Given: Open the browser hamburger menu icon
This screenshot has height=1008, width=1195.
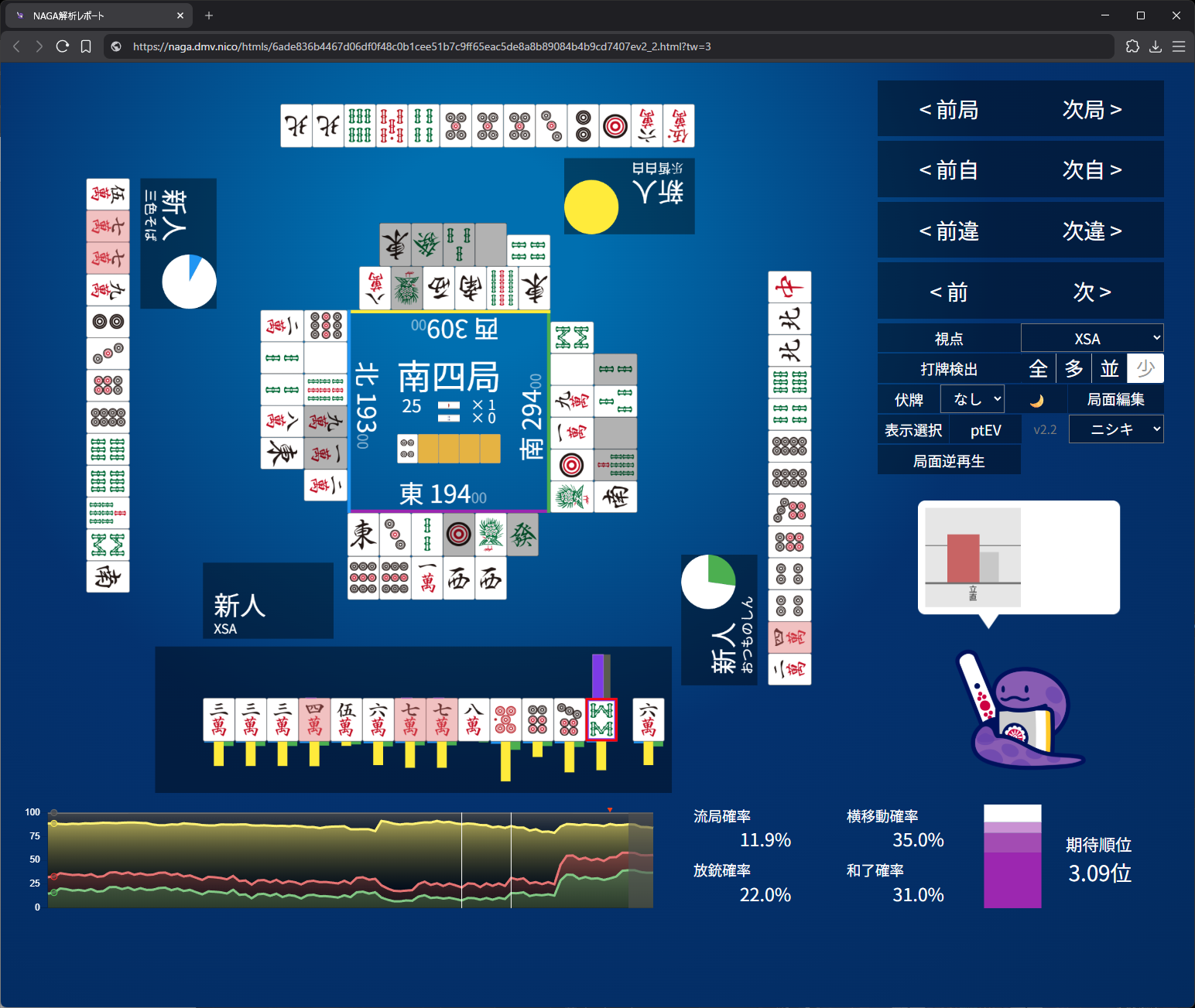Looking at the screenshot, I should coord(1179,46).
